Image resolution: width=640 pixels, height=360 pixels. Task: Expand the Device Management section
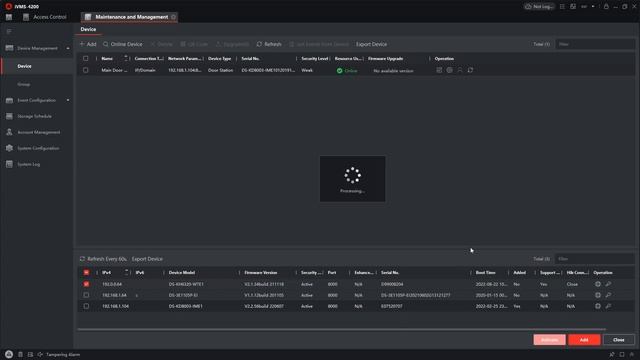[x=38, y=48]
